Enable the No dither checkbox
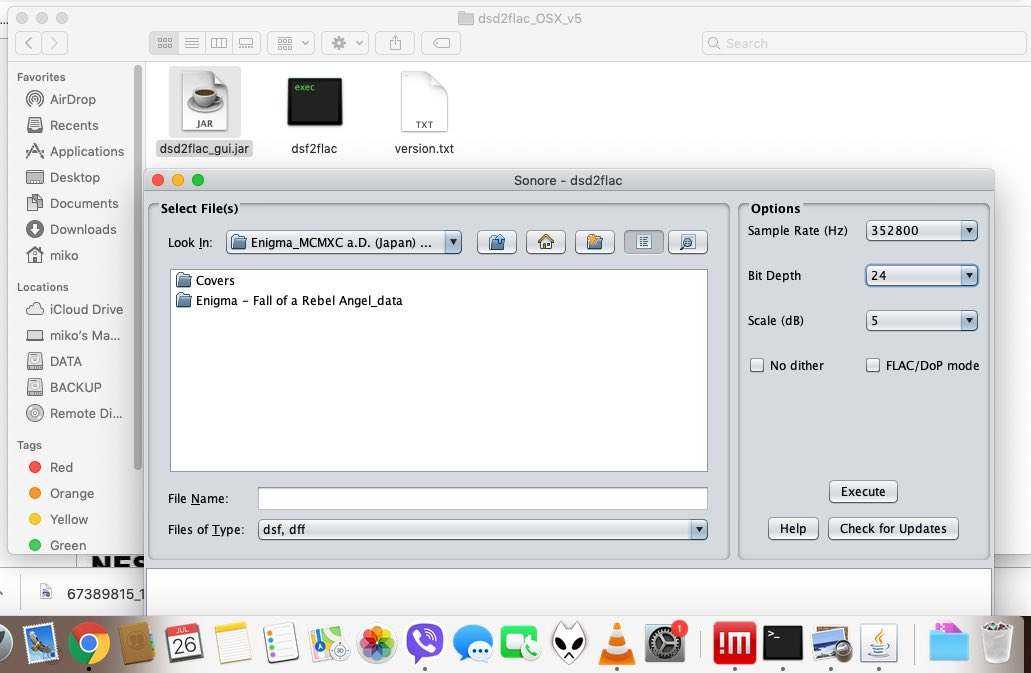Screen dimensions: 1031x673 click(x=757, y=365)
